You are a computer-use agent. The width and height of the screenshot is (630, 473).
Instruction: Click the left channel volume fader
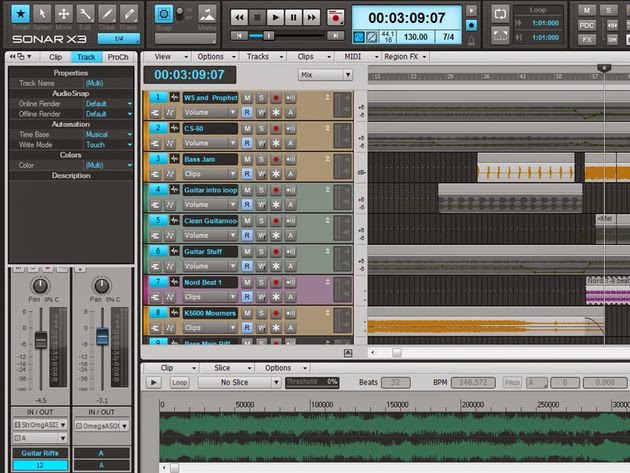(41, 340)
